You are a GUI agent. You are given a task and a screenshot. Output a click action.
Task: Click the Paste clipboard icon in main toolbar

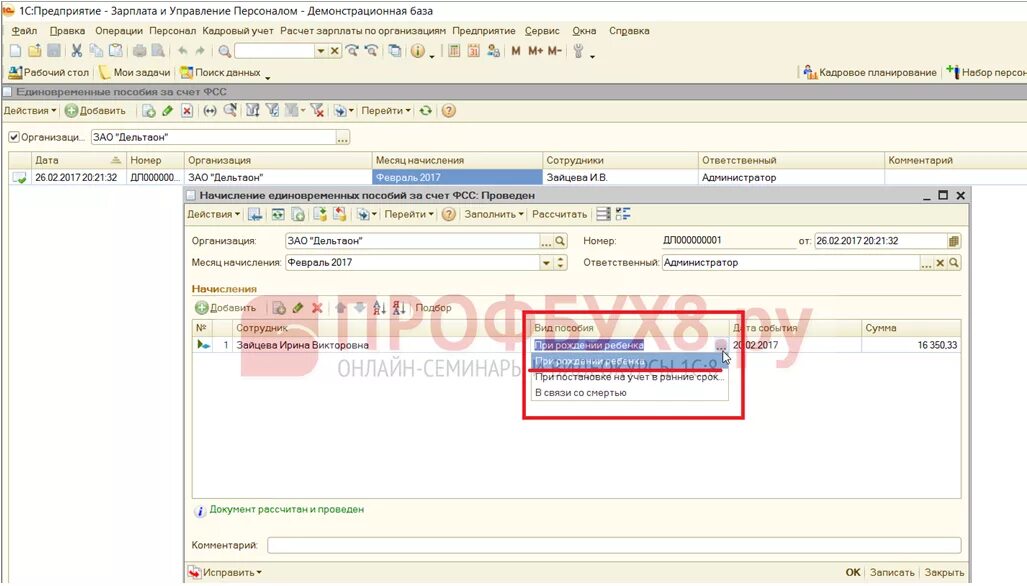[115, 51]
